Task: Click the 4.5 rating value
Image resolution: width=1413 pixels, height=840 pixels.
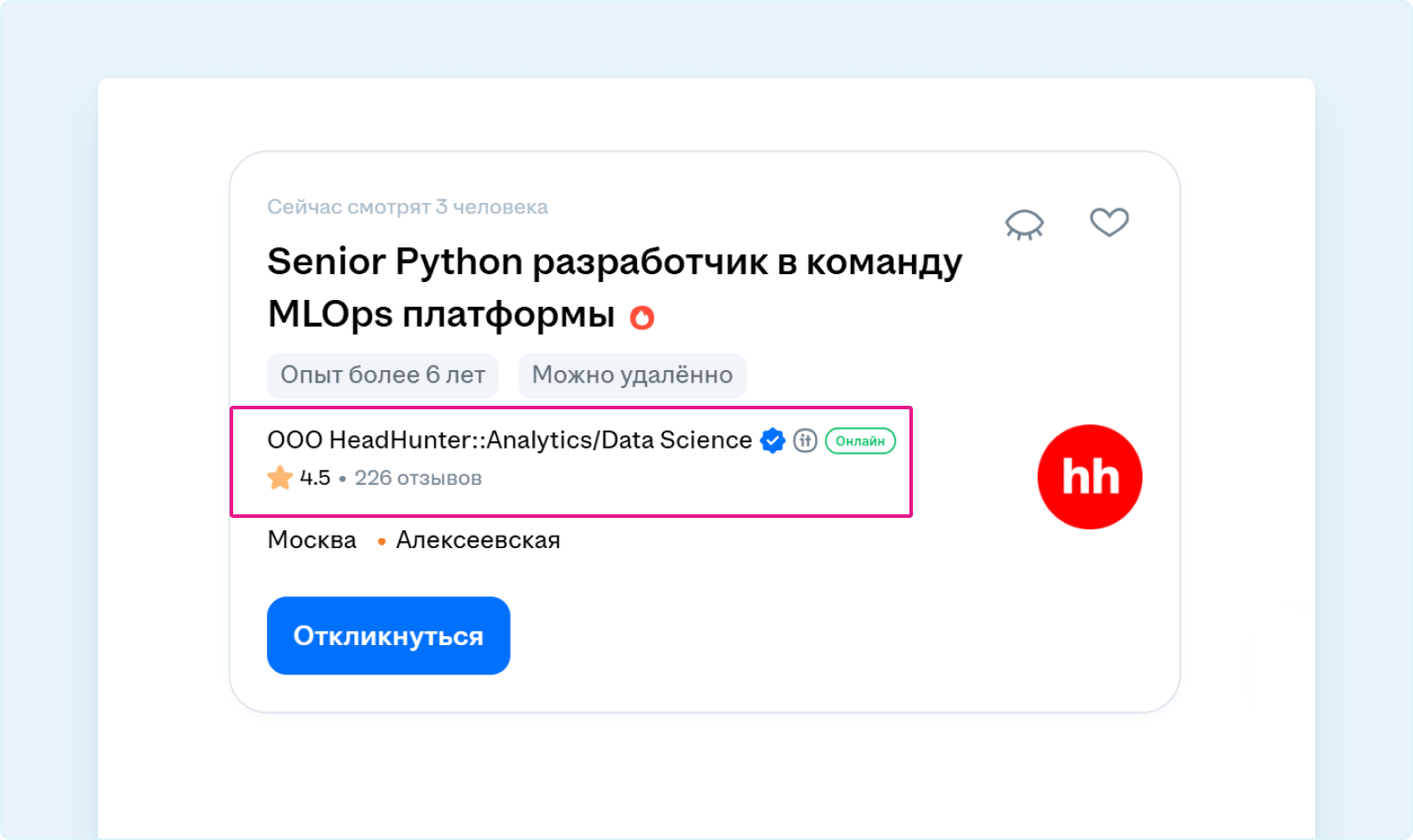Action: 315,478
